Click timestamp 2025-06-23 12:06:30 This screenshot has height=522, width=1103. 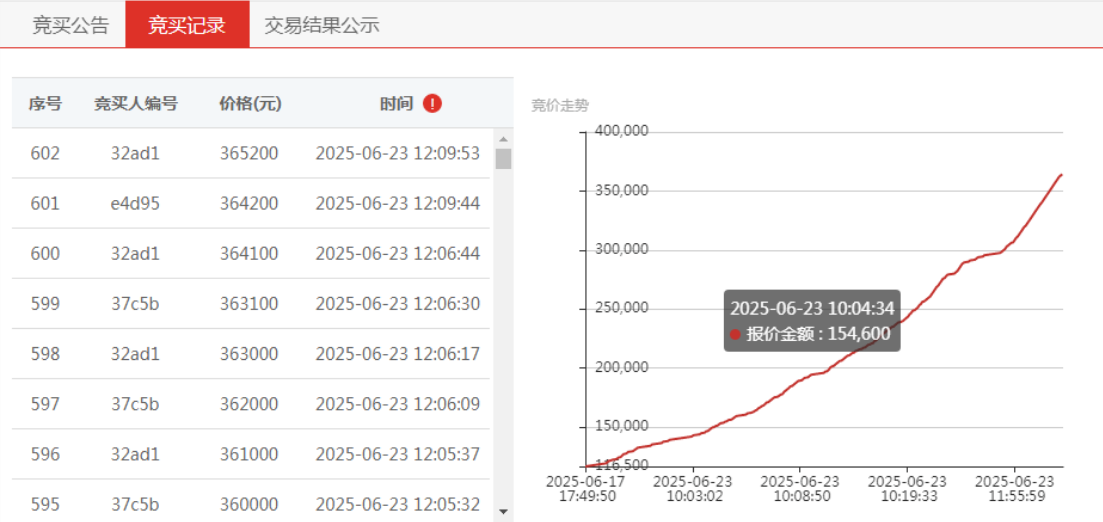pyautogui.click(x=398, y=304)
